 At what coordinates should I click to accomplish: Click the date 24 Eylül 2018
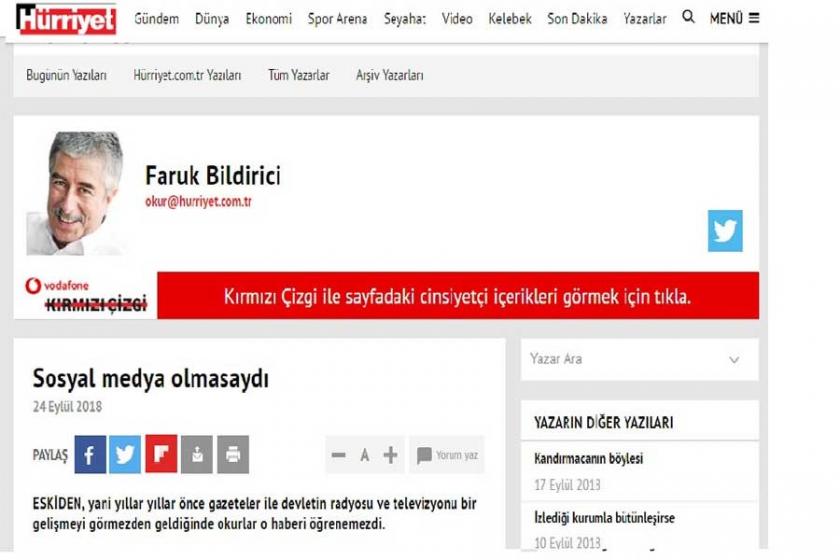click(x=67, y=407)
